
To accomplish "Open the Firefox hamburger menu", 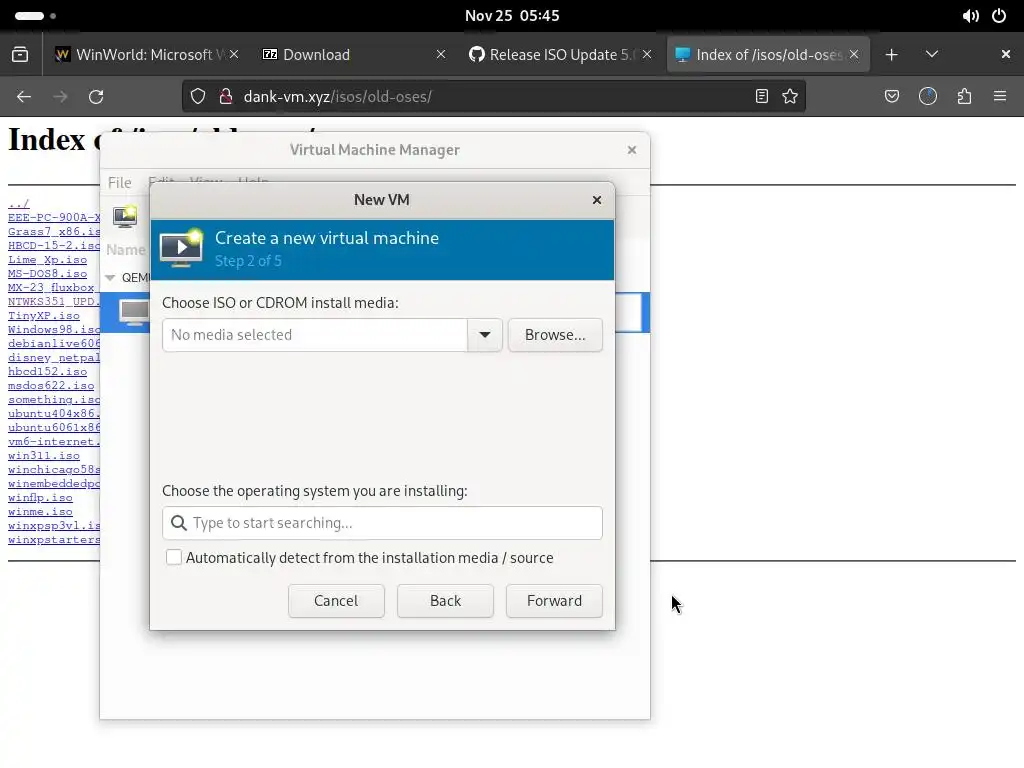I will coord(1000,97).
